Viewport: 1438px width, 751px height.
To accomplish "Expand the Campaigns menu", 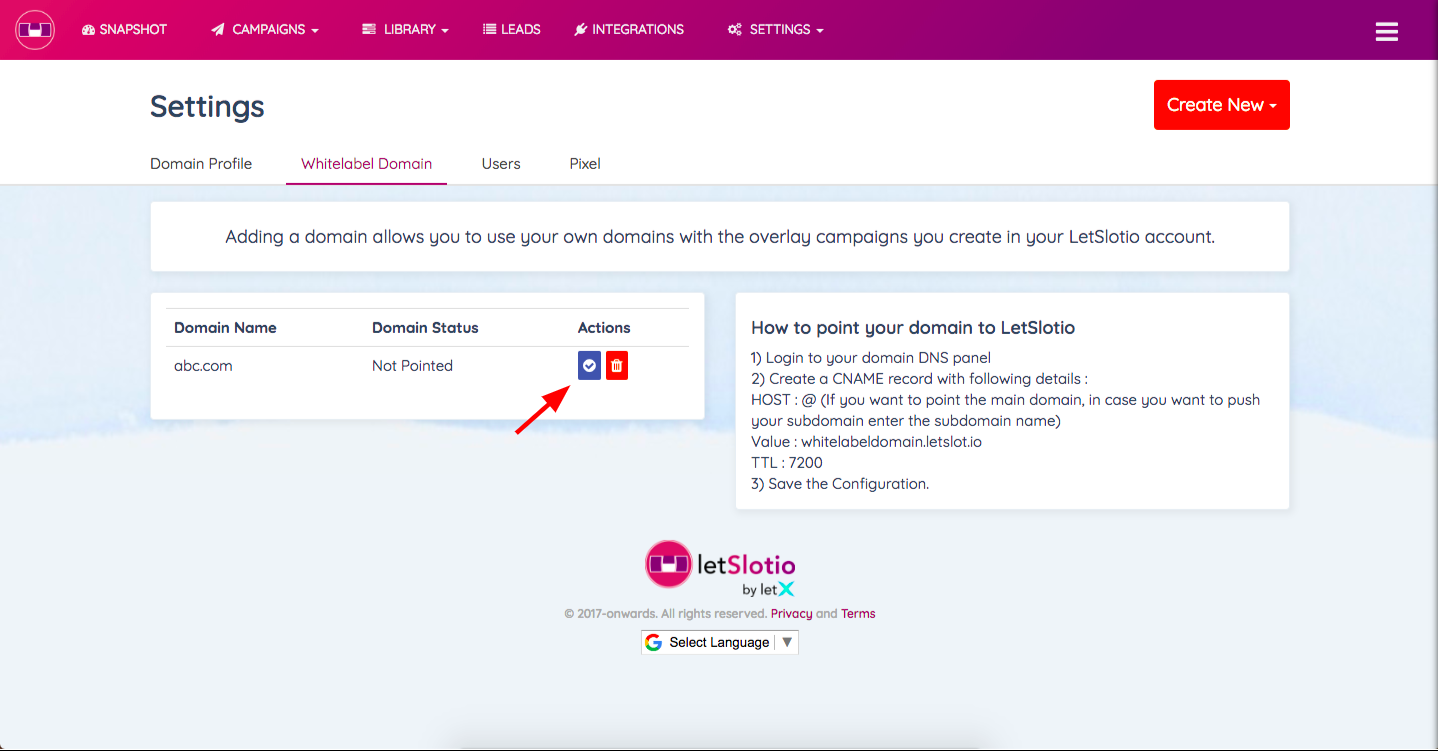I will click(x=265, y=30).
